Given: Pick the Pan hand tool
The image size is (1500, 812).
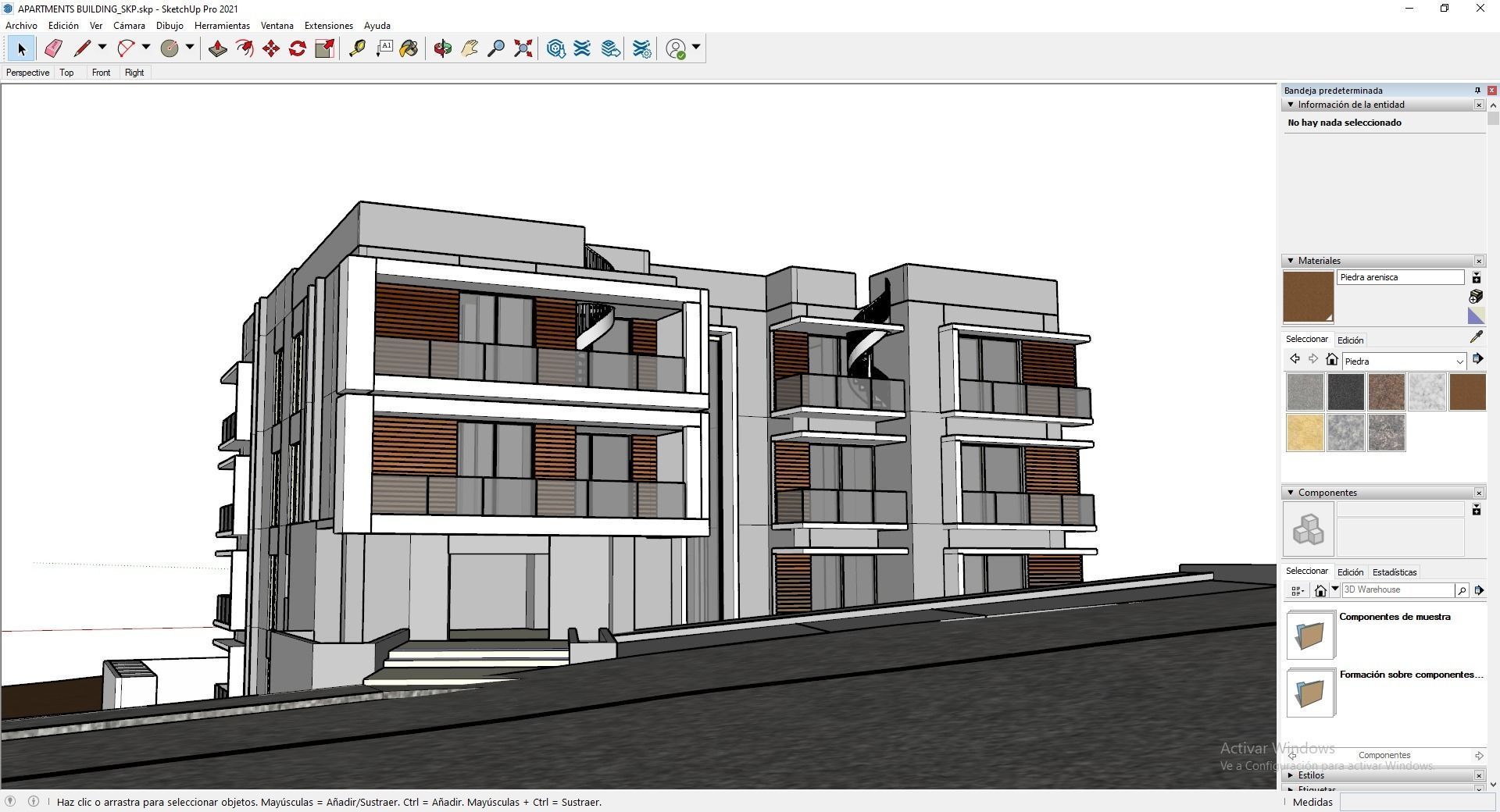Looking at the screenshot, I should click(470, 48).
